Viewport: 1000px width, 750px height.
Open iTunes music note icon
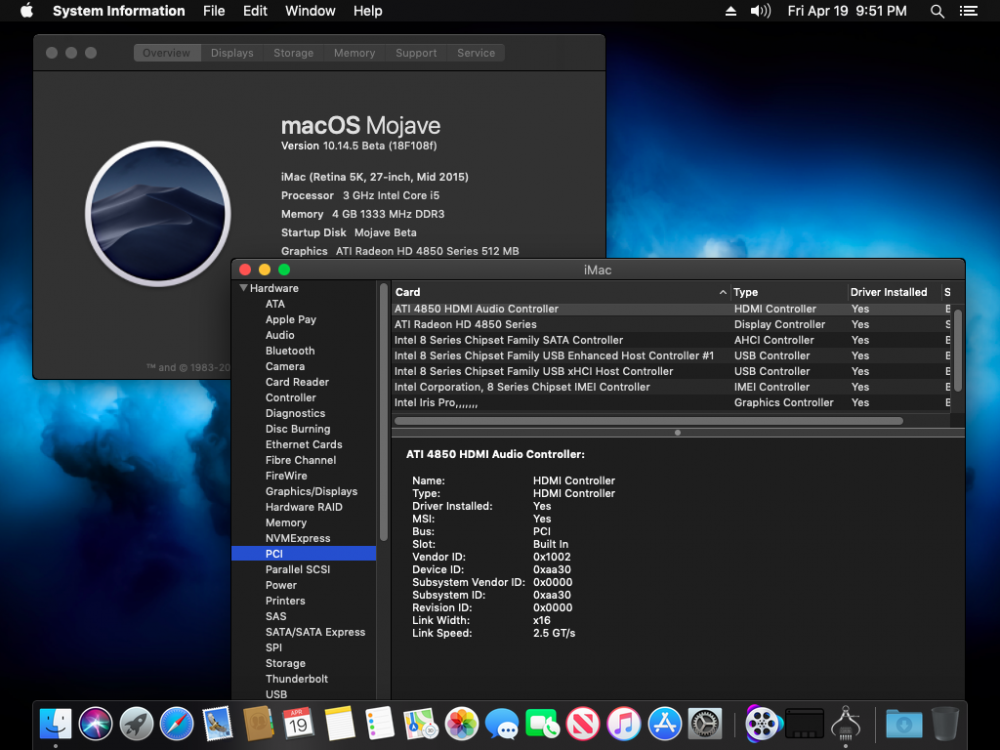[624, 724]
